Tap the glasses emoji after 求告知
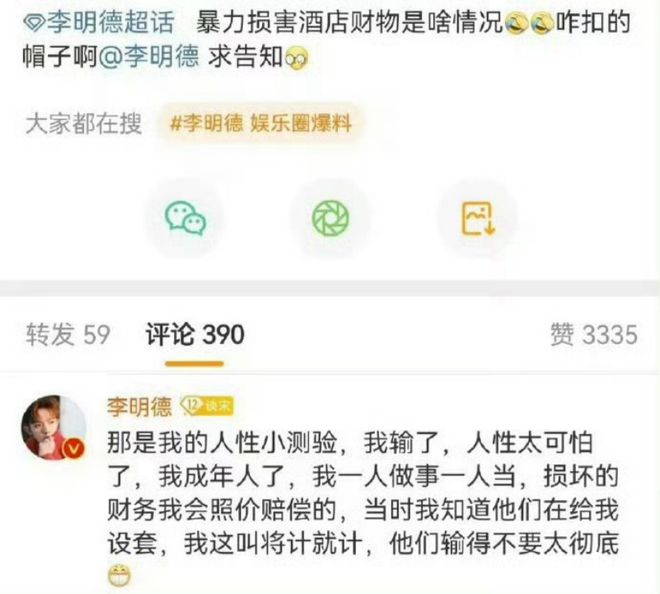The image size is (660, 594). coord(297,58)
